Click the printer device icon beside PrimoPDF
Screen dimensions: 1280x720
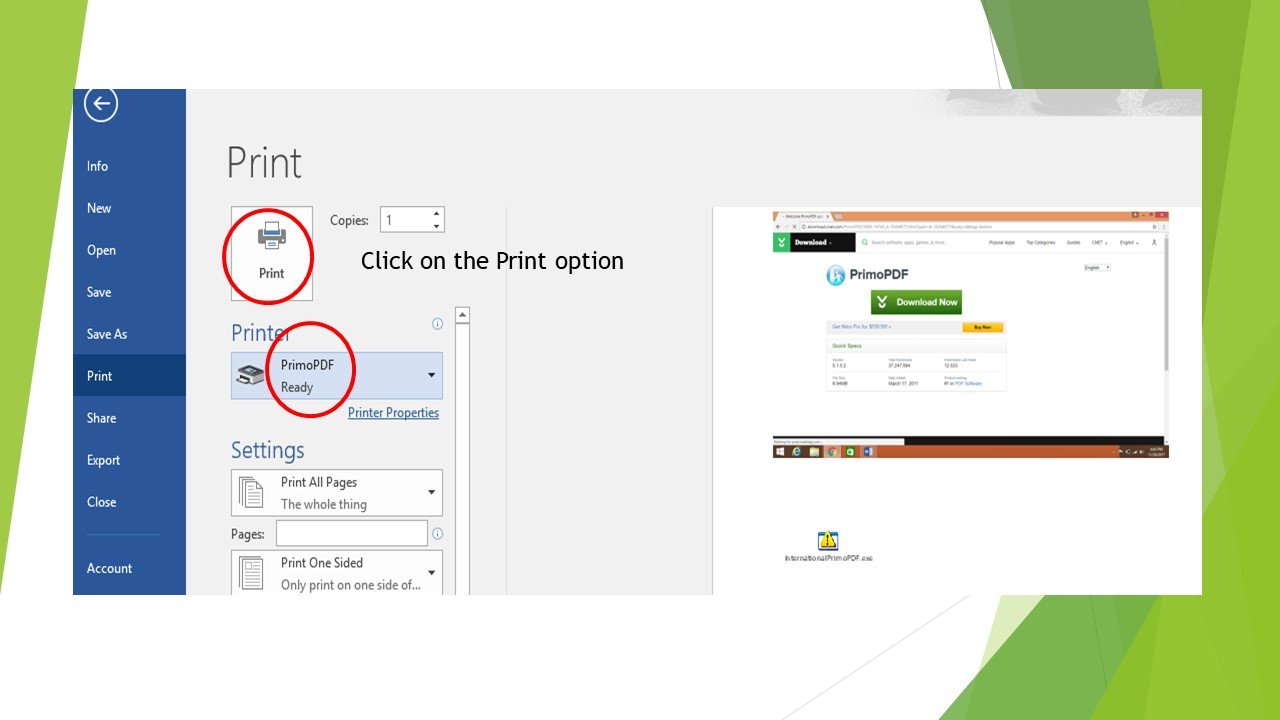point(251,376)
